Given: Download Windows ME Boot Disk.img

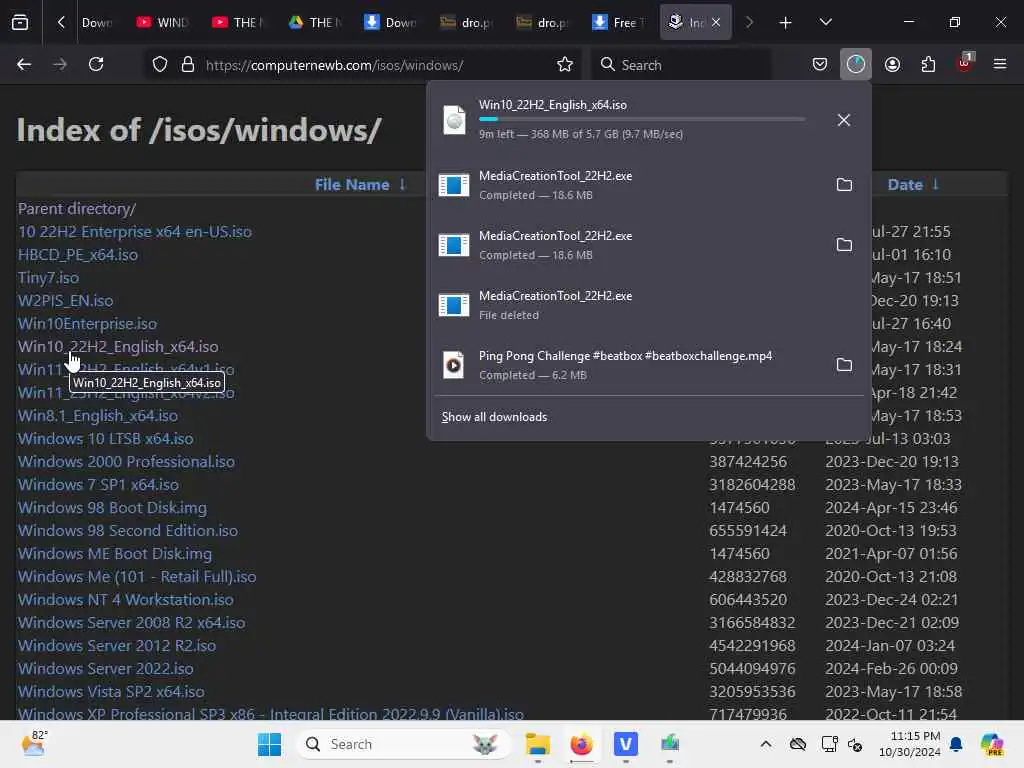Looking at the screenshot, I should 115,553.
